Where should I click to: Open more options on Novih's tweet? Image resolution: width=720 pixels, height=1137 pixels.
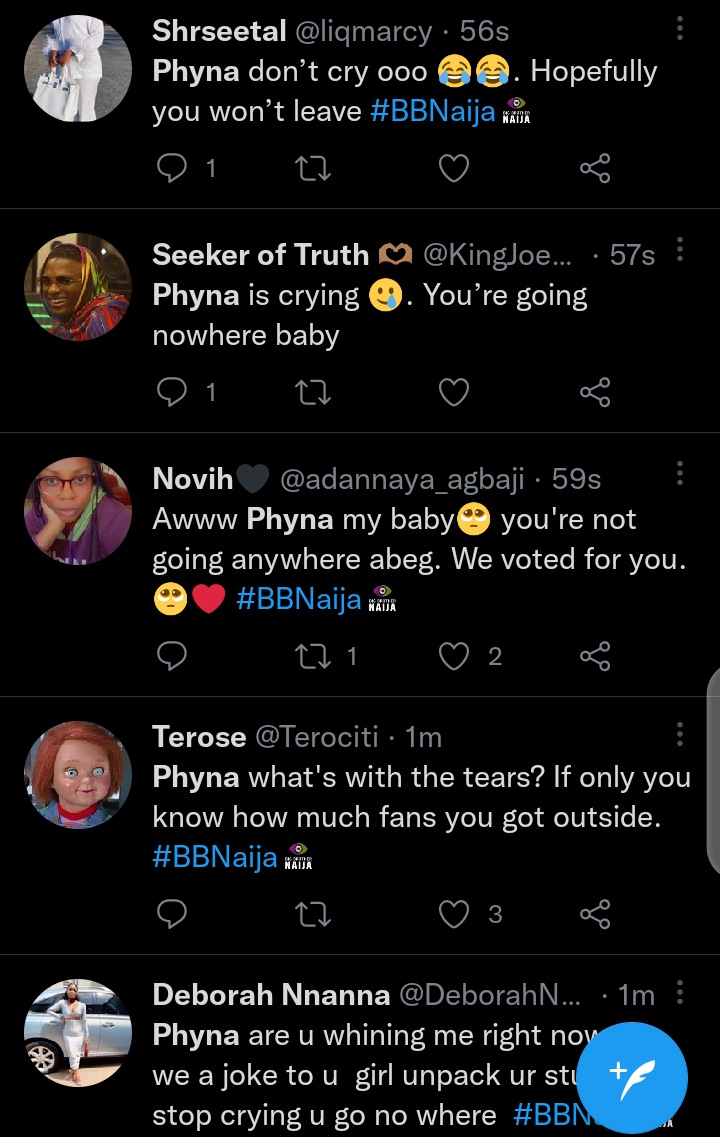point(680,473)
